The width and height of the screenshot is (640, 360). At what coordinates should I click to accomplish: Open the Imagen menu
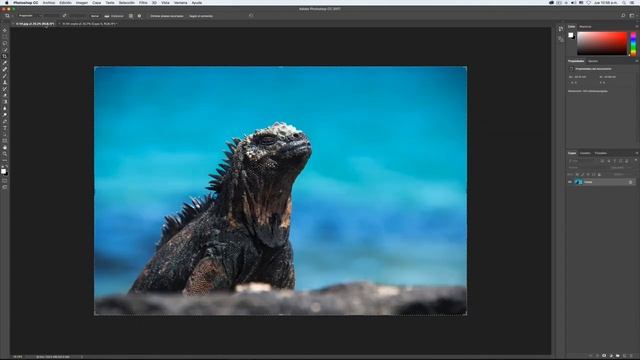point(82,2)
